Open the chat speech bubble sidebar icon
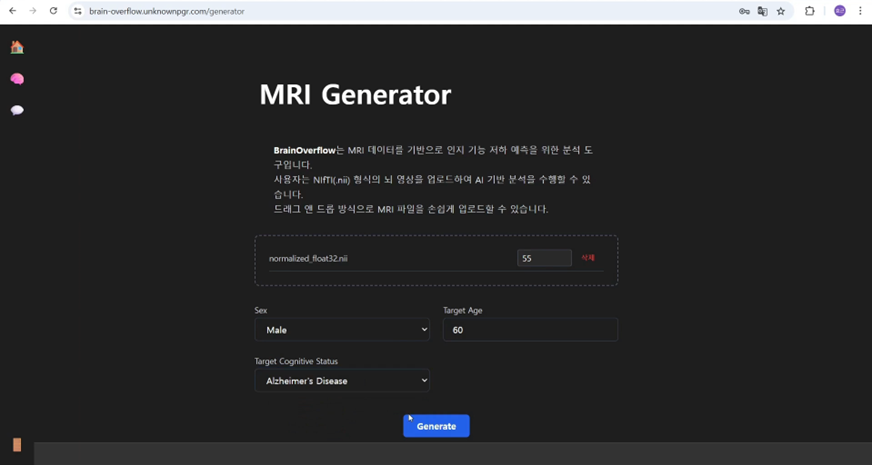 coord(17,110)
